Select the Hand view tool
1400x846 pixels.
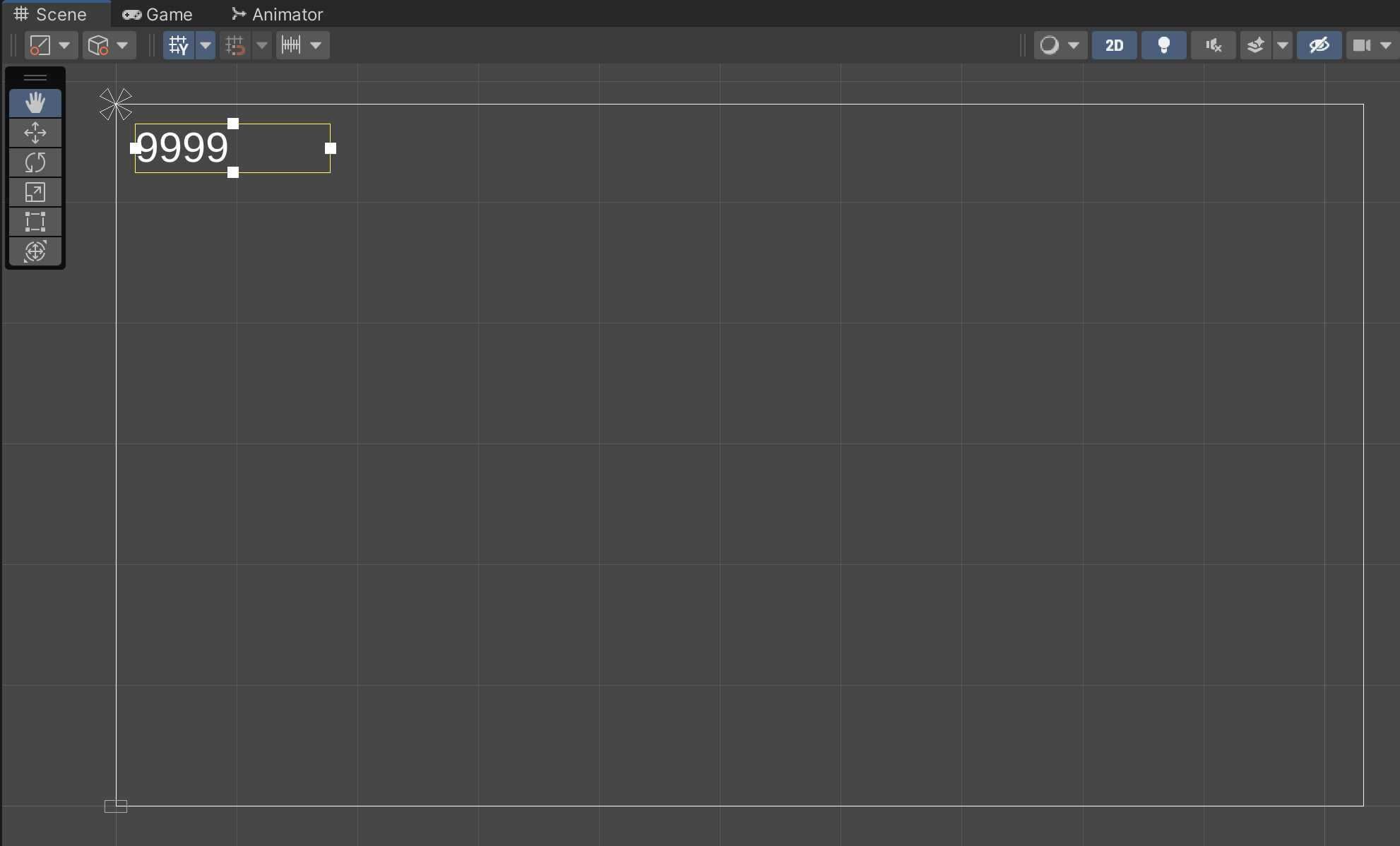35,103
